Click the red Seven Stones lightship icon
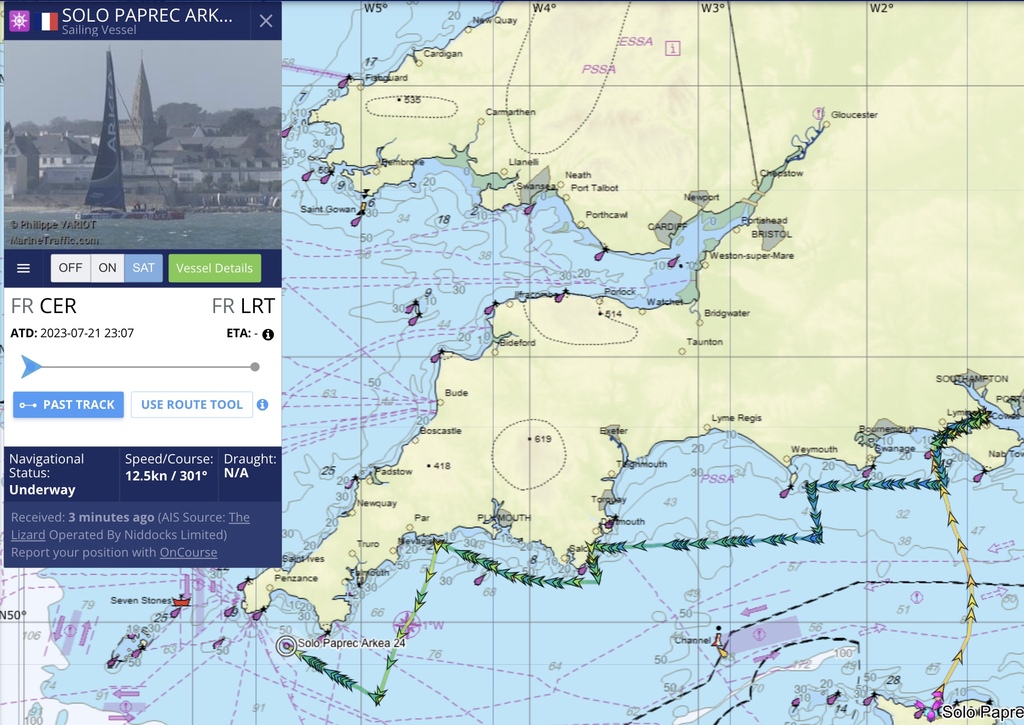The image size is (1024, 725). point(182,602)
